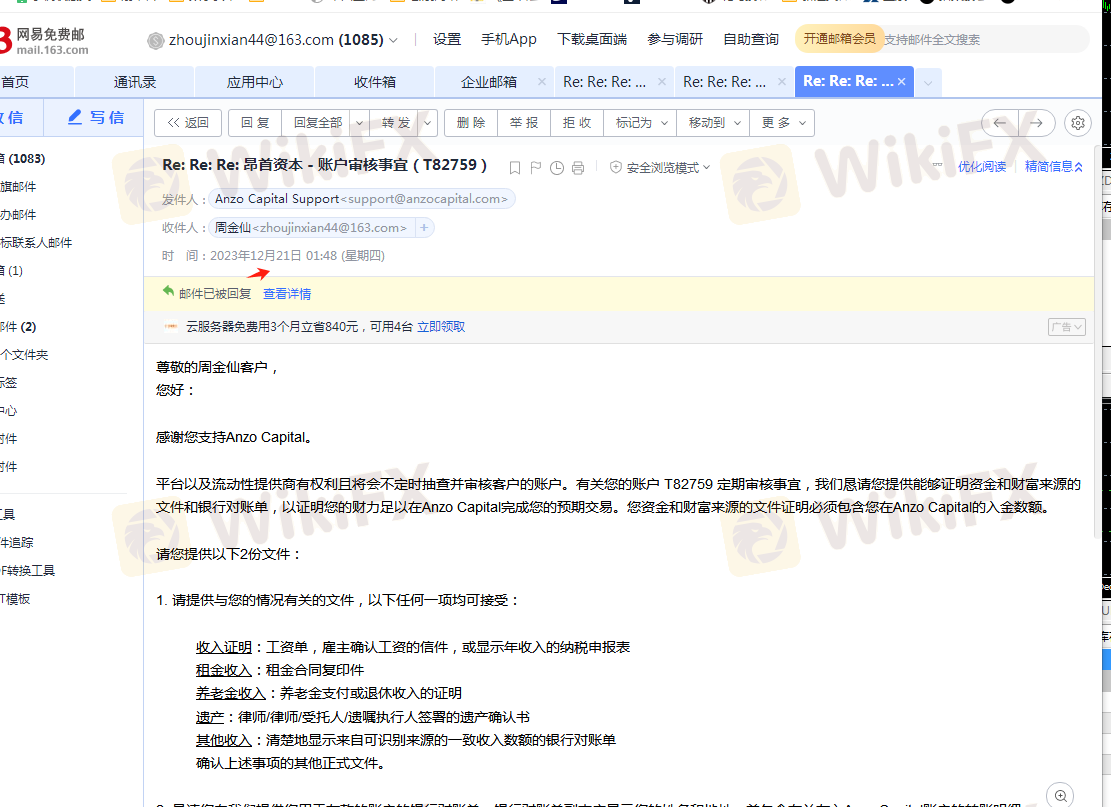Select the first Re: Re: Re: tab
This screenshot has width=1111, height=807.
(x=604, y=82)
